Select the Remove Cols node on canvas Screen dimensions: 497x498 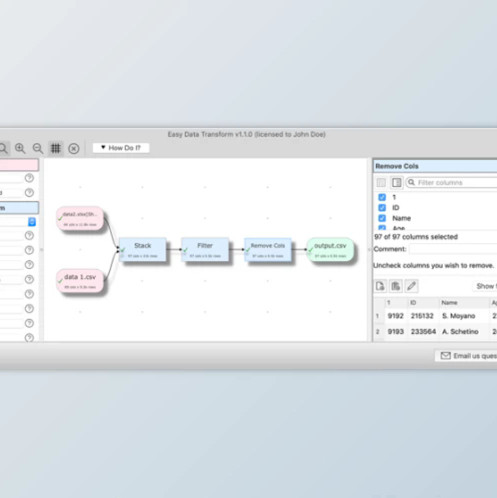268,250
